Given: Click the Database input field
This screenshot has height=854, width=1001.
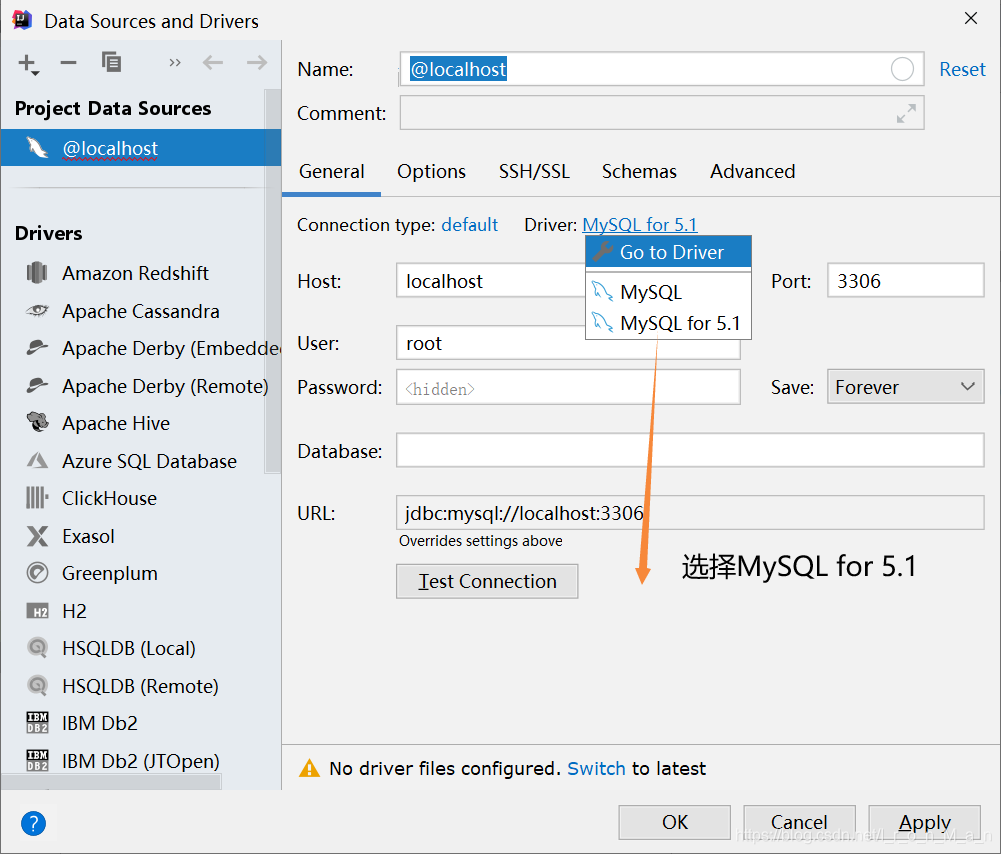Looking at the screenshot, I should (x=689, y=451).
